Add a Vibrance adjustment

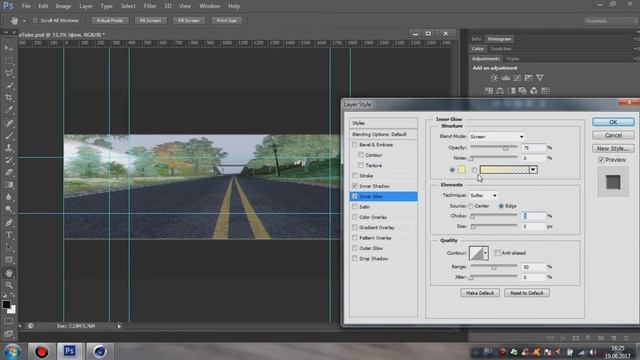540,78
